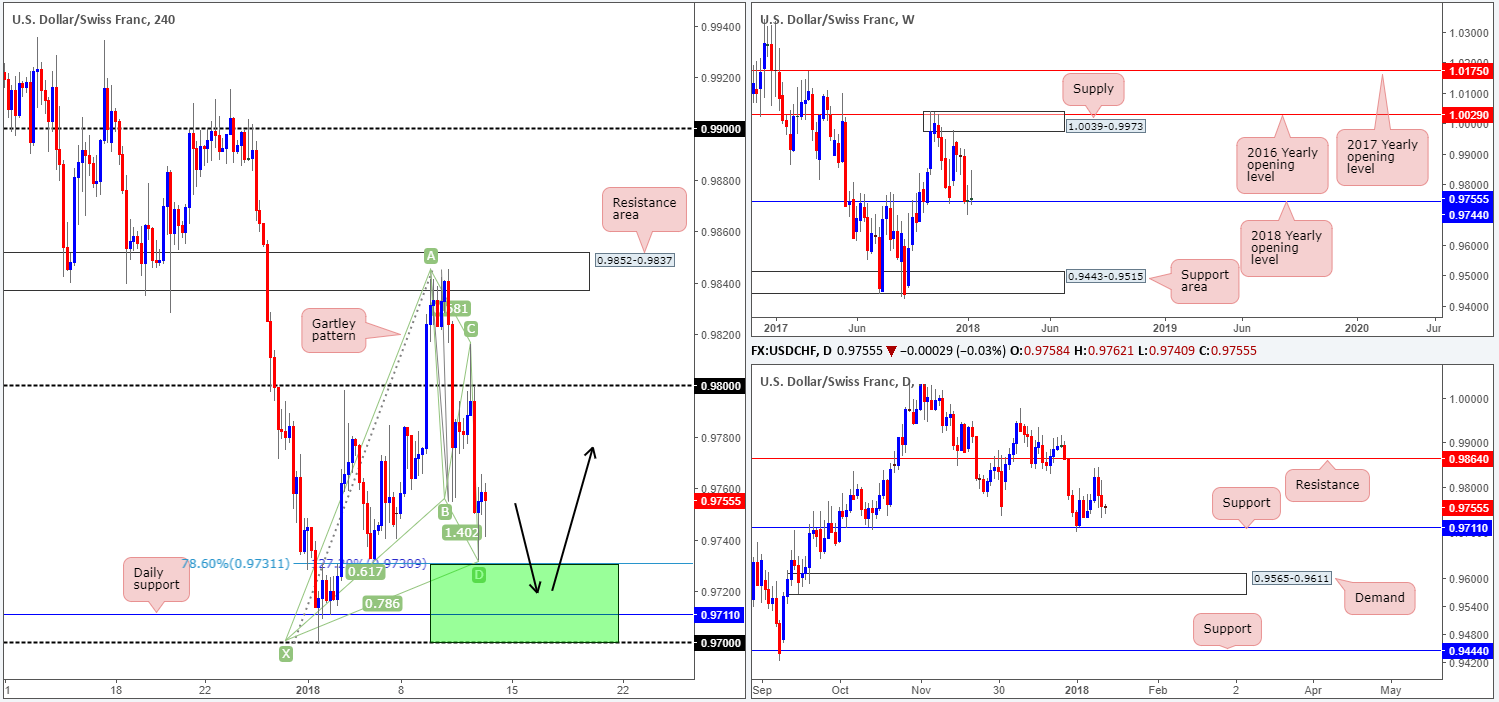This screenshot has width=1499, height=702.
Task: Select the 1.402 ratio label
Action: click(x=460, y=533)
